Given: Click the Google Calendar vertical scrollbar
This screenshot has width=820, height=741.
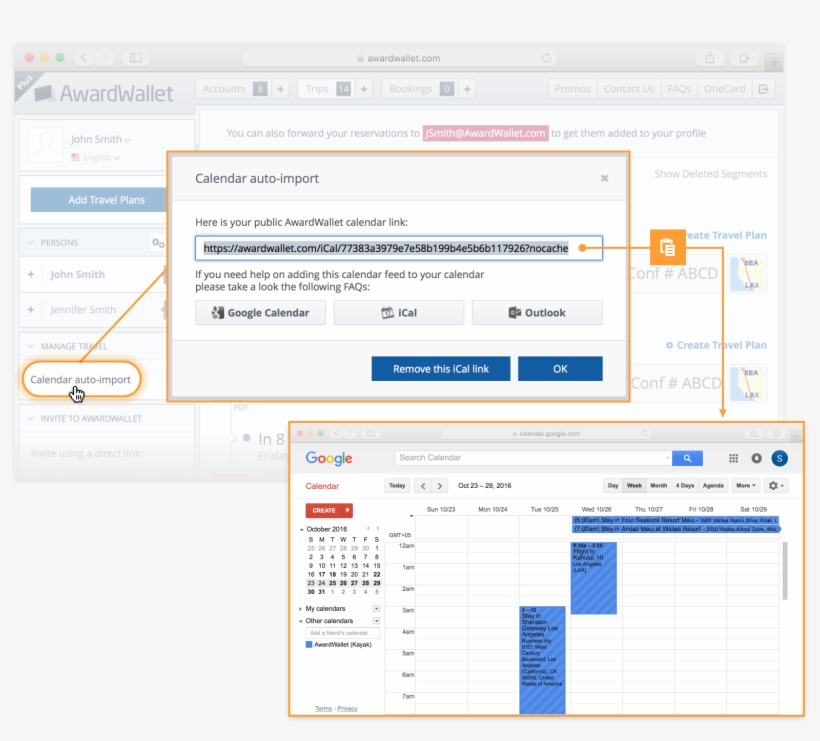Looking at the screenshot, I should coord(784,571).
